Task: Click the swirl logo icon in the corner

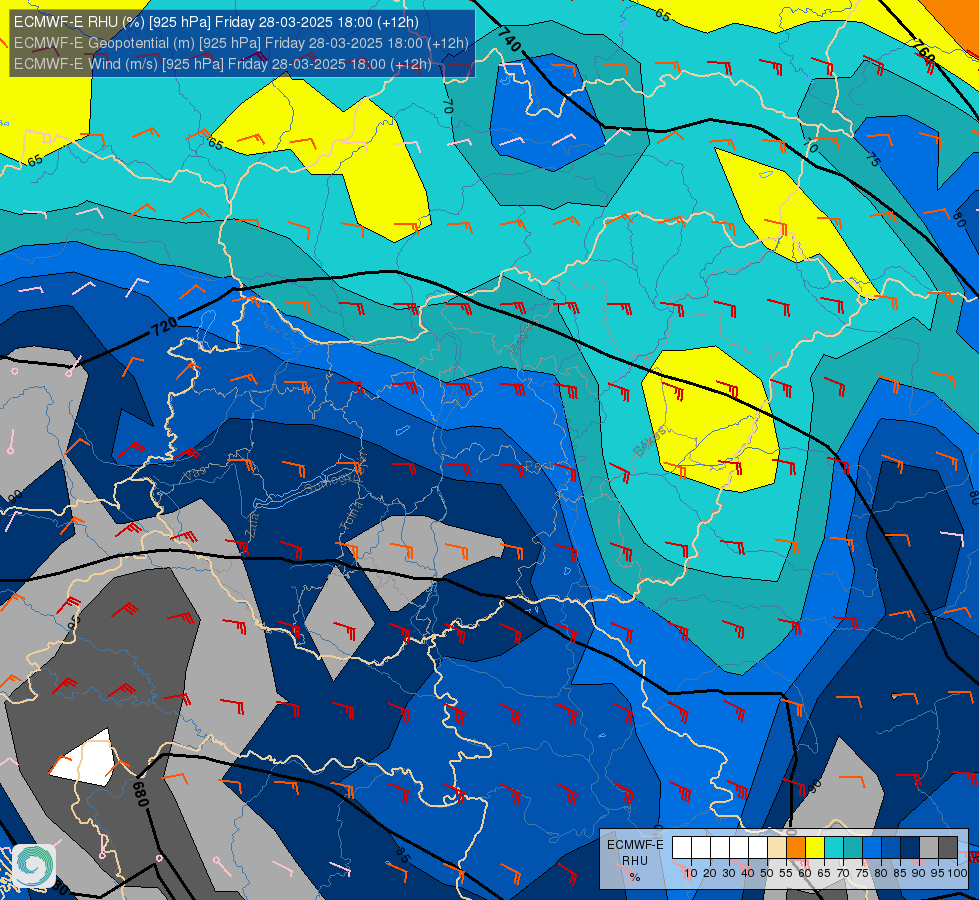Action: 34,866
